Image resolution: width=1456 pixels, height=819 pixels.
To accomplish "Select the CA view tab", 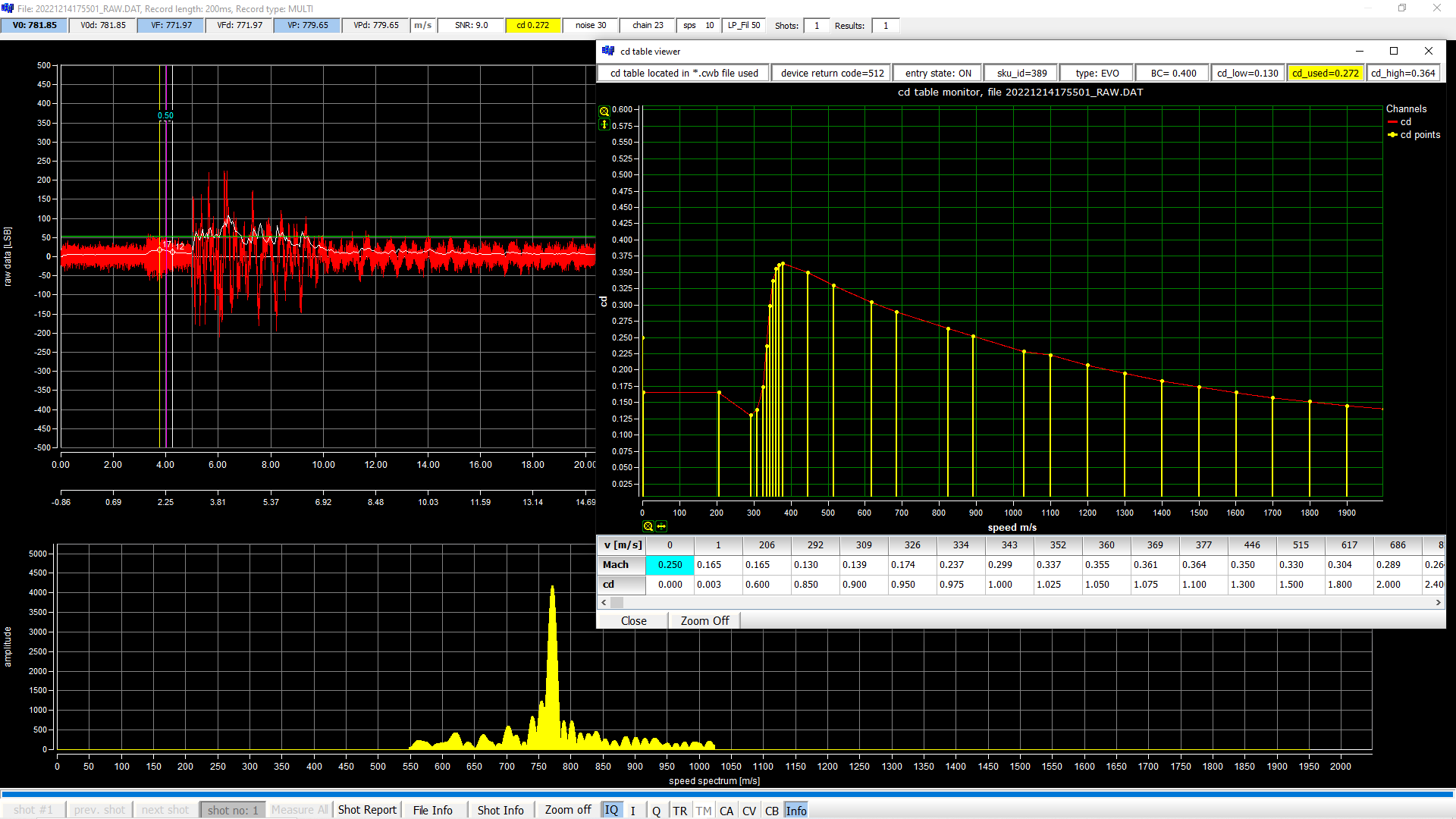I will pos(726,810).
